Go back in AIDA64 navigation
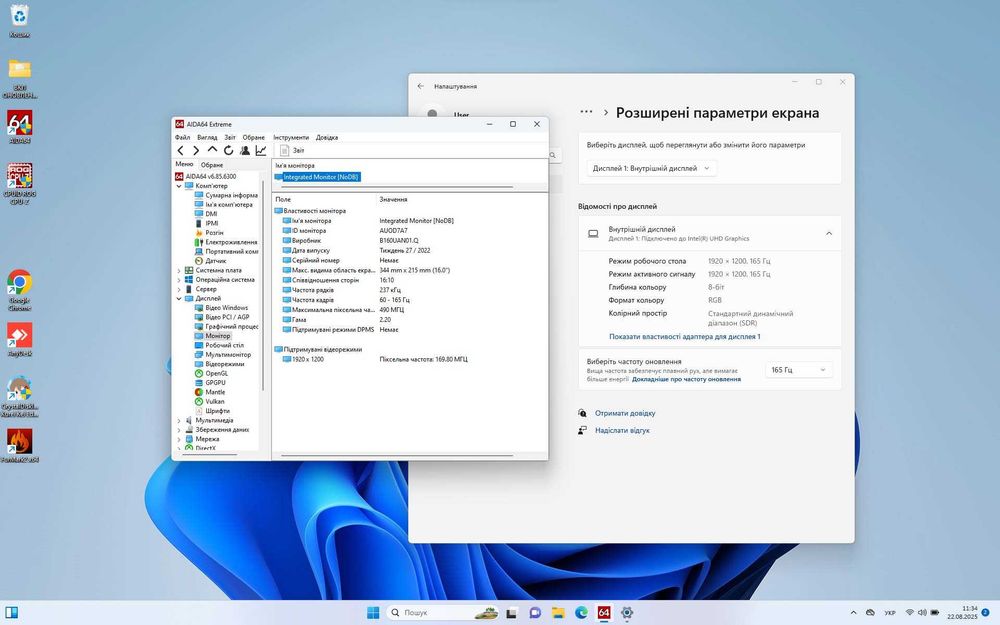Screen dimensions: 1000x625 point(180,151)
